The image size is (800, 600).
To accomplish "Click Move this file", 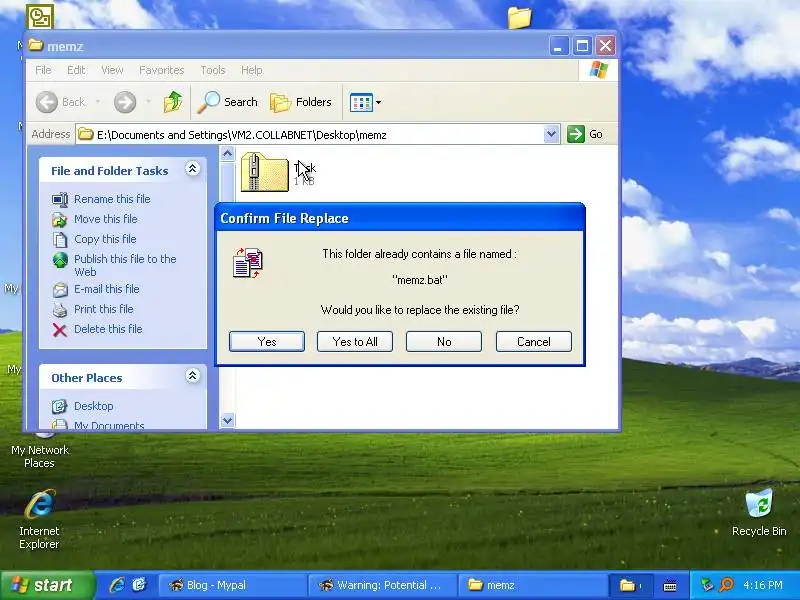I will 106,219.
